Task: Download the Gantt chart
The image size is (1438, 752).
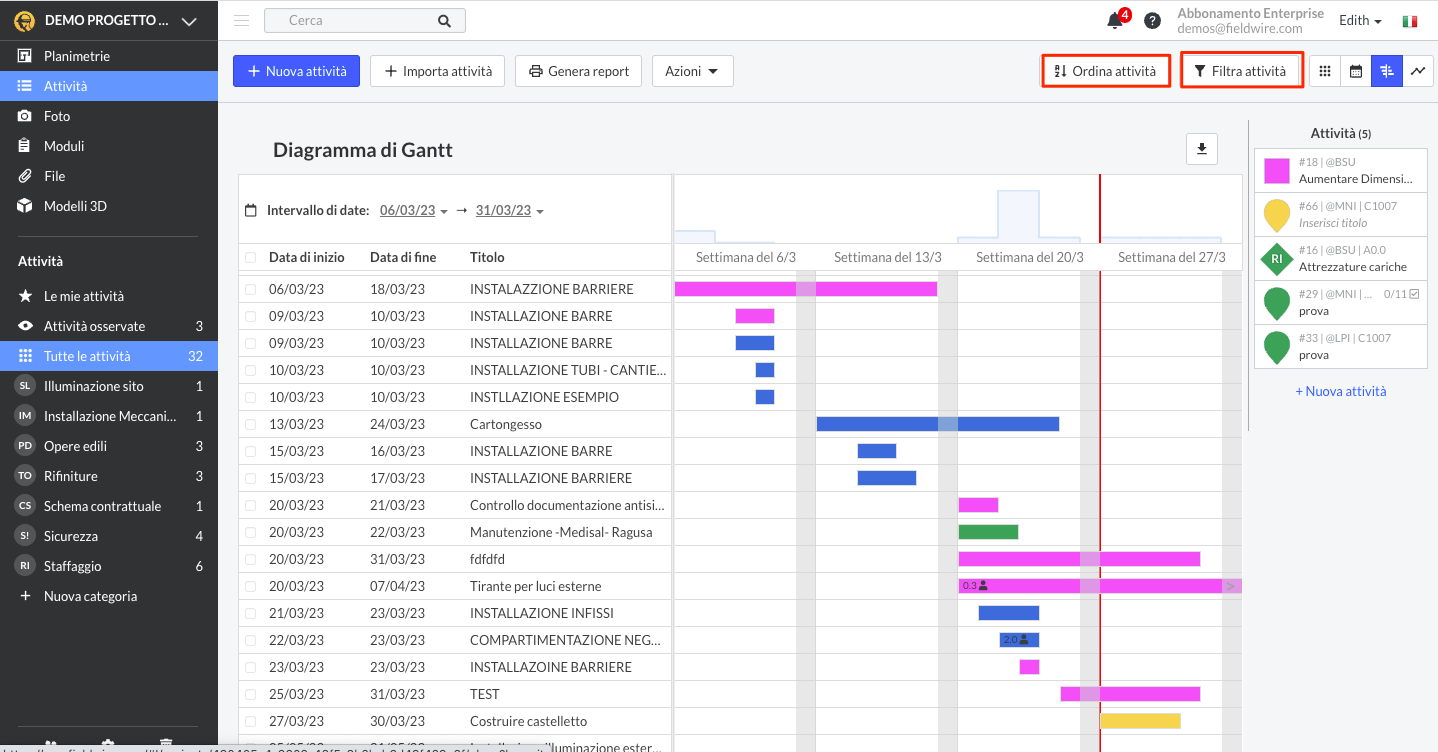Action: 1201,149
